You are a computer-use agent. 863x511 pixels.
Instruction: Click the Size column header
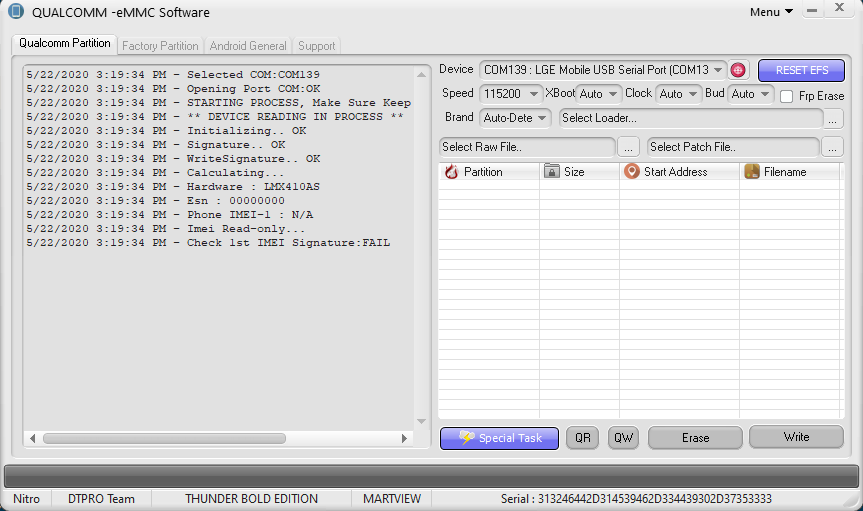[579, 172]
